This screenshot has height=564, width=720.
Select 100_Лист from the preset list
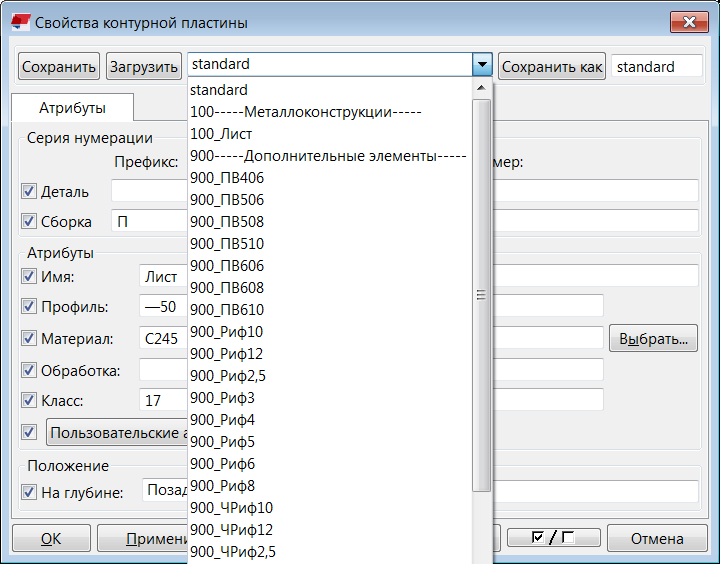coord(221,134)
